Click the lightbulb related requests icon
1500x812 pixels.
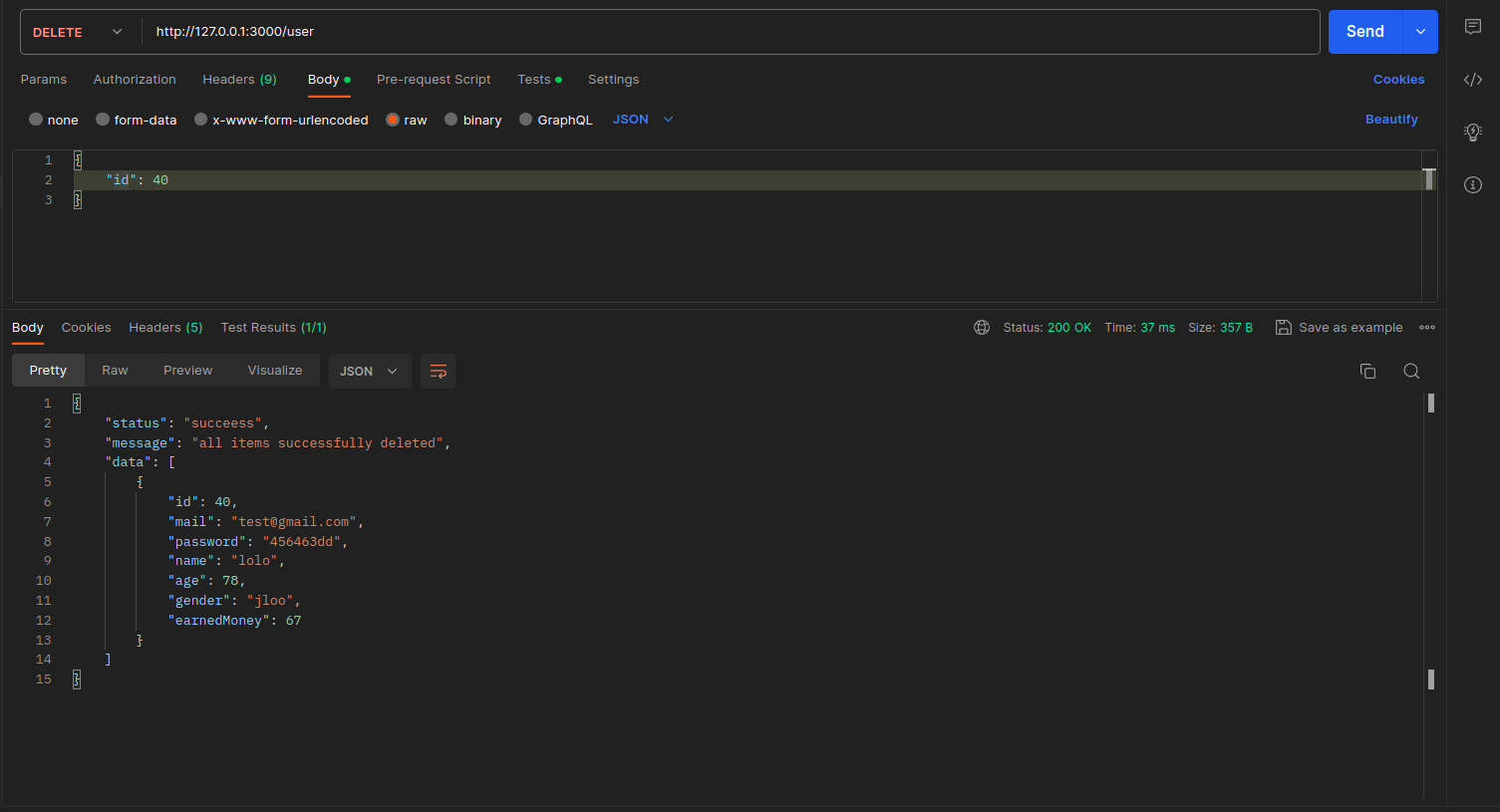(x=1472, y=133)
